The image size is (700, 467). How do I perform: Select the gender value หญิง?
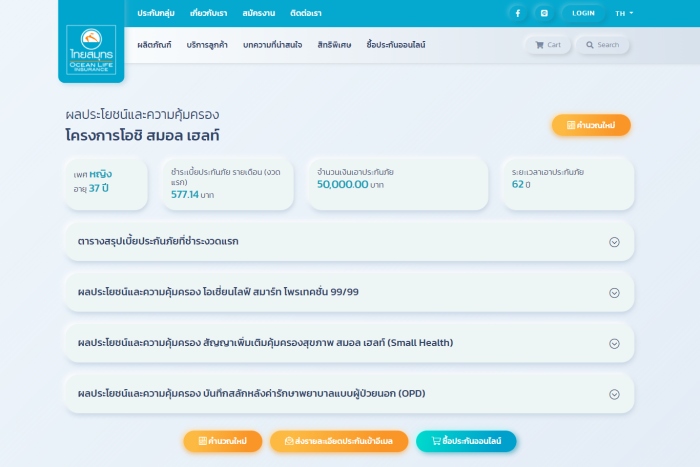pos(100,174)
